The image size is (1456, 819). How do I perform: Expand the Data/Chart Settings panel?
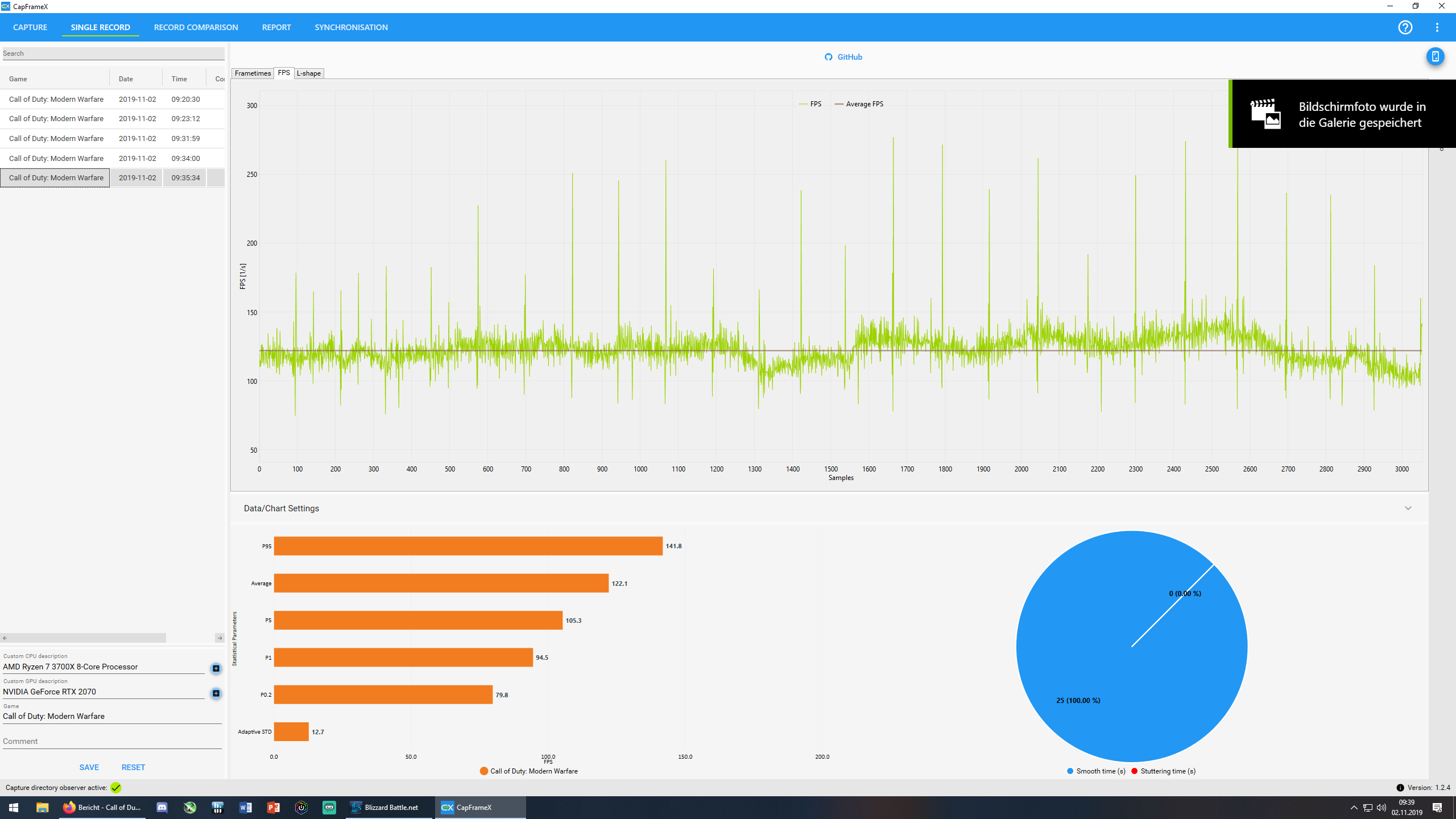[1408, 508]
